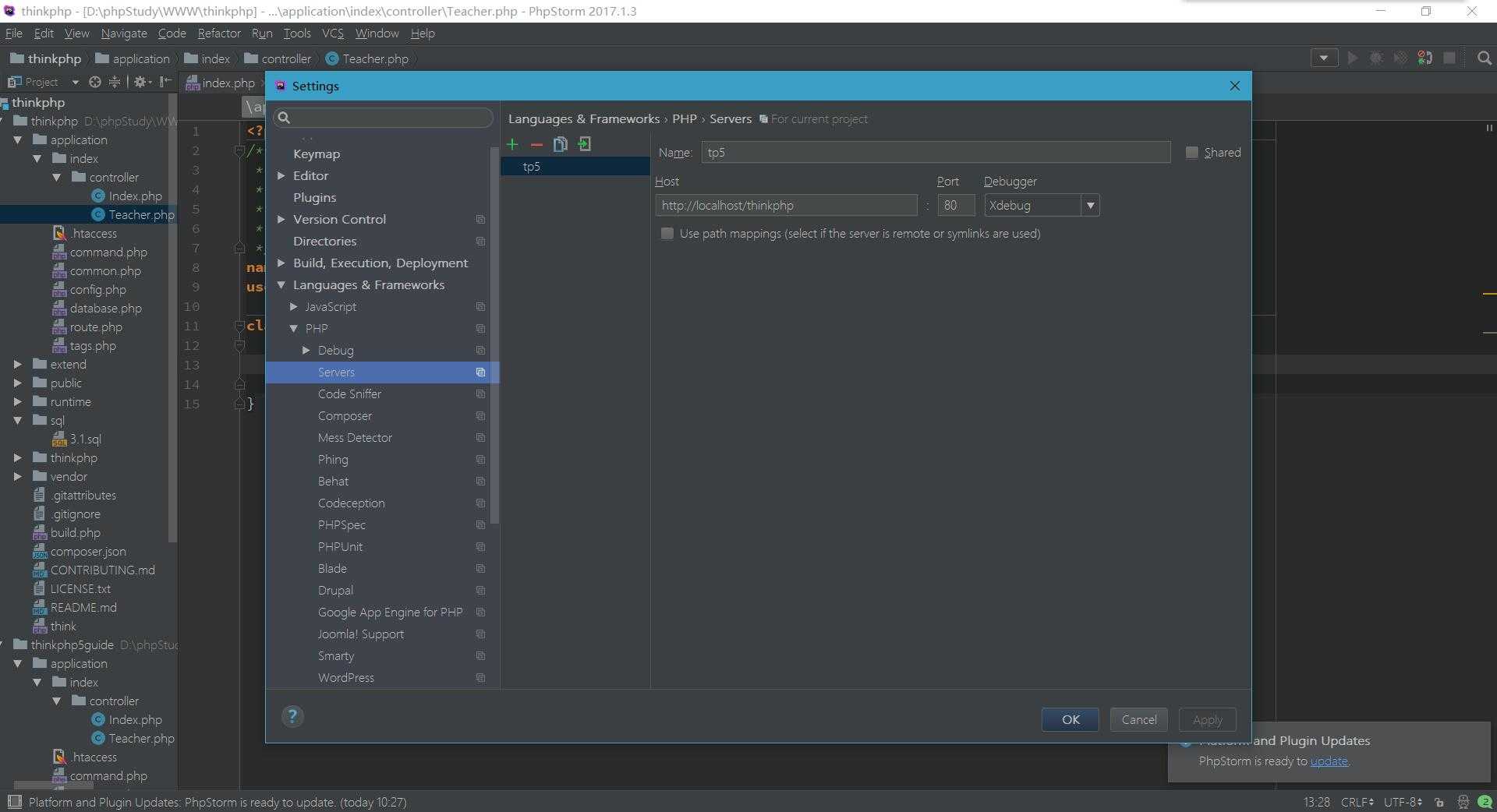Click the settings tree vertical scrollbar
The image size is (1497, 812).
pyautogui.click(x=494, y=335)
